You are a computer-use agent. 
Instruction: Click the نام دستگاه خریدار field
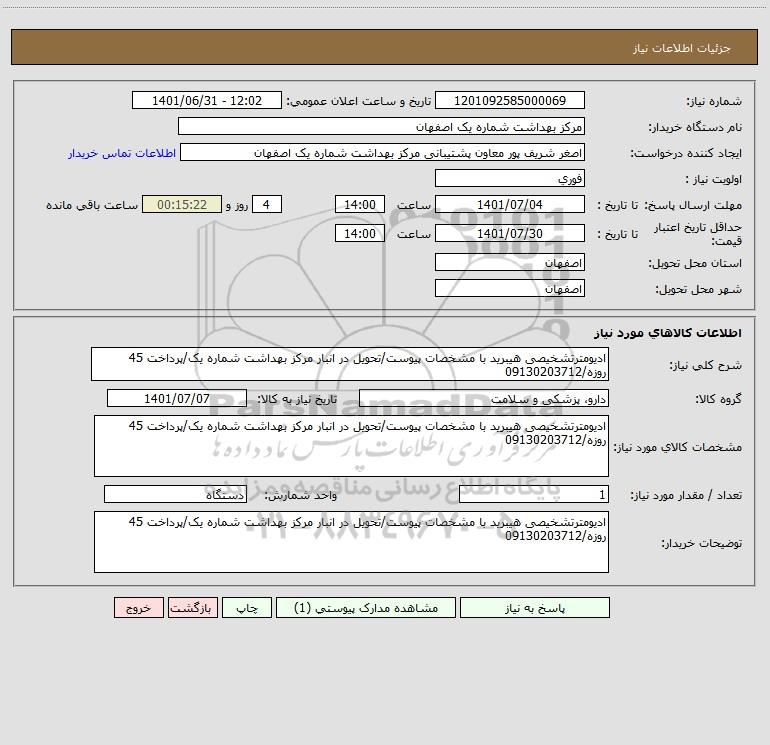click(381, 126)
